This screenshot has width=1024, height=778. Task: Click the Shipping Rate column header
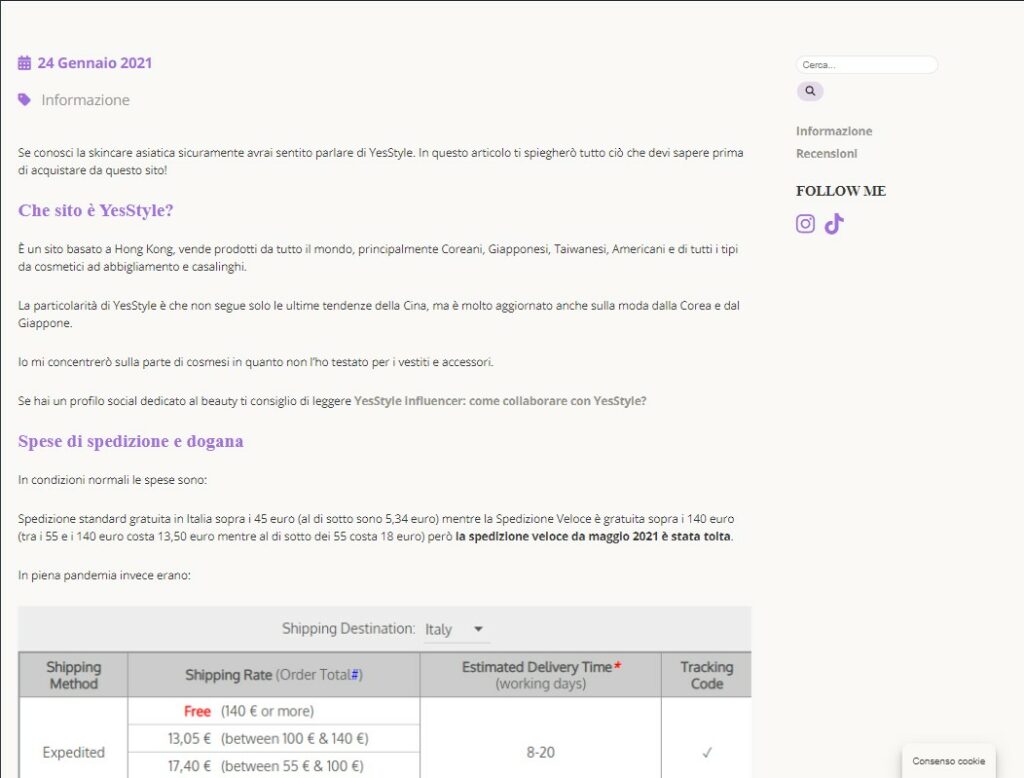click(x=274, y=675)
